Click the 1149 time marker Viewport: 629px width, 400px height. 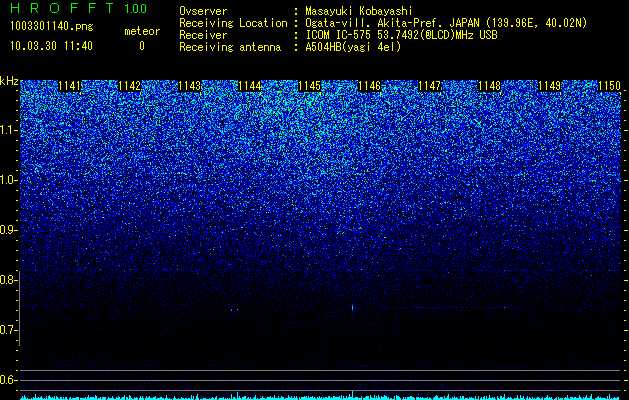point(549,86)
